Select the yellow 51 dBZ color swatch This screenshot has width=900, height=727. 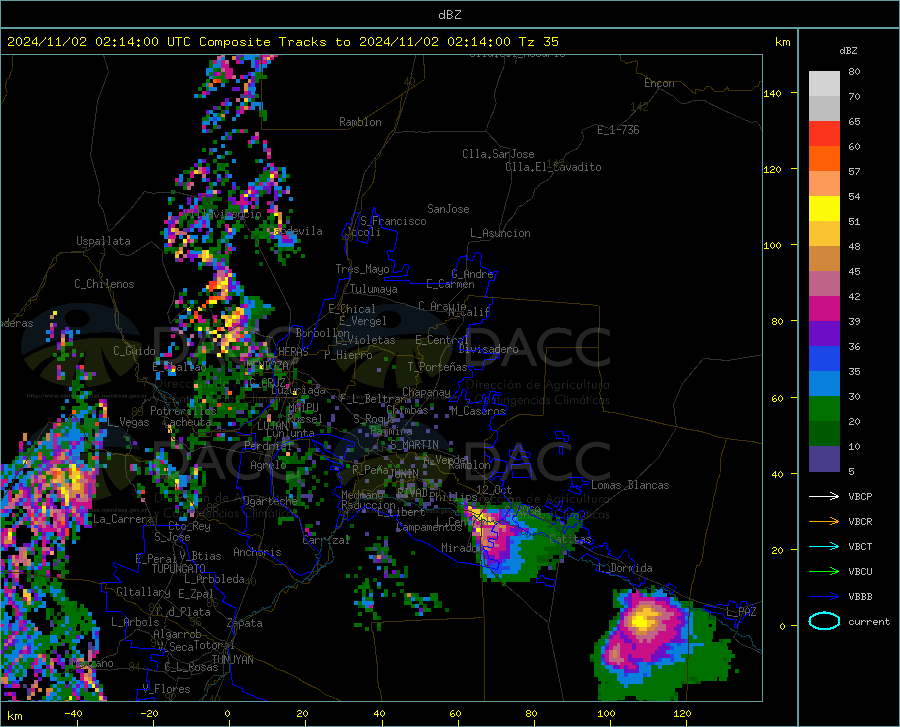pyautogui.click(x=824, y=209)
